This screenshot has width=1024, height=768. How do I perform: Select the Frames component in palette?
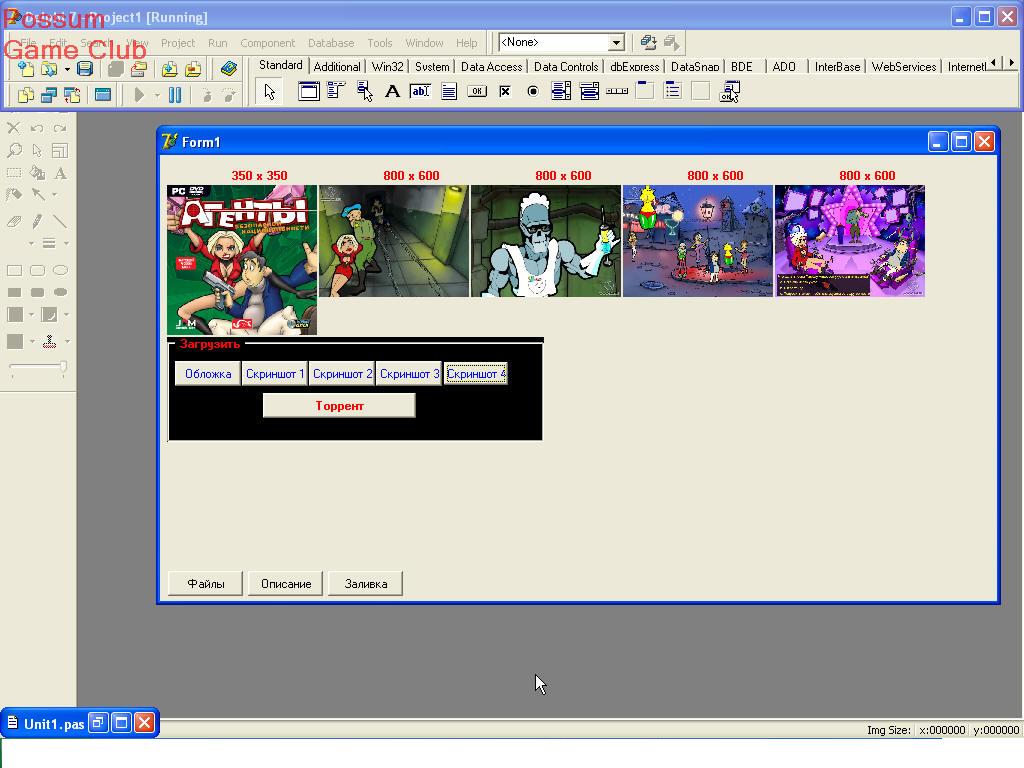tap(308, 91)
